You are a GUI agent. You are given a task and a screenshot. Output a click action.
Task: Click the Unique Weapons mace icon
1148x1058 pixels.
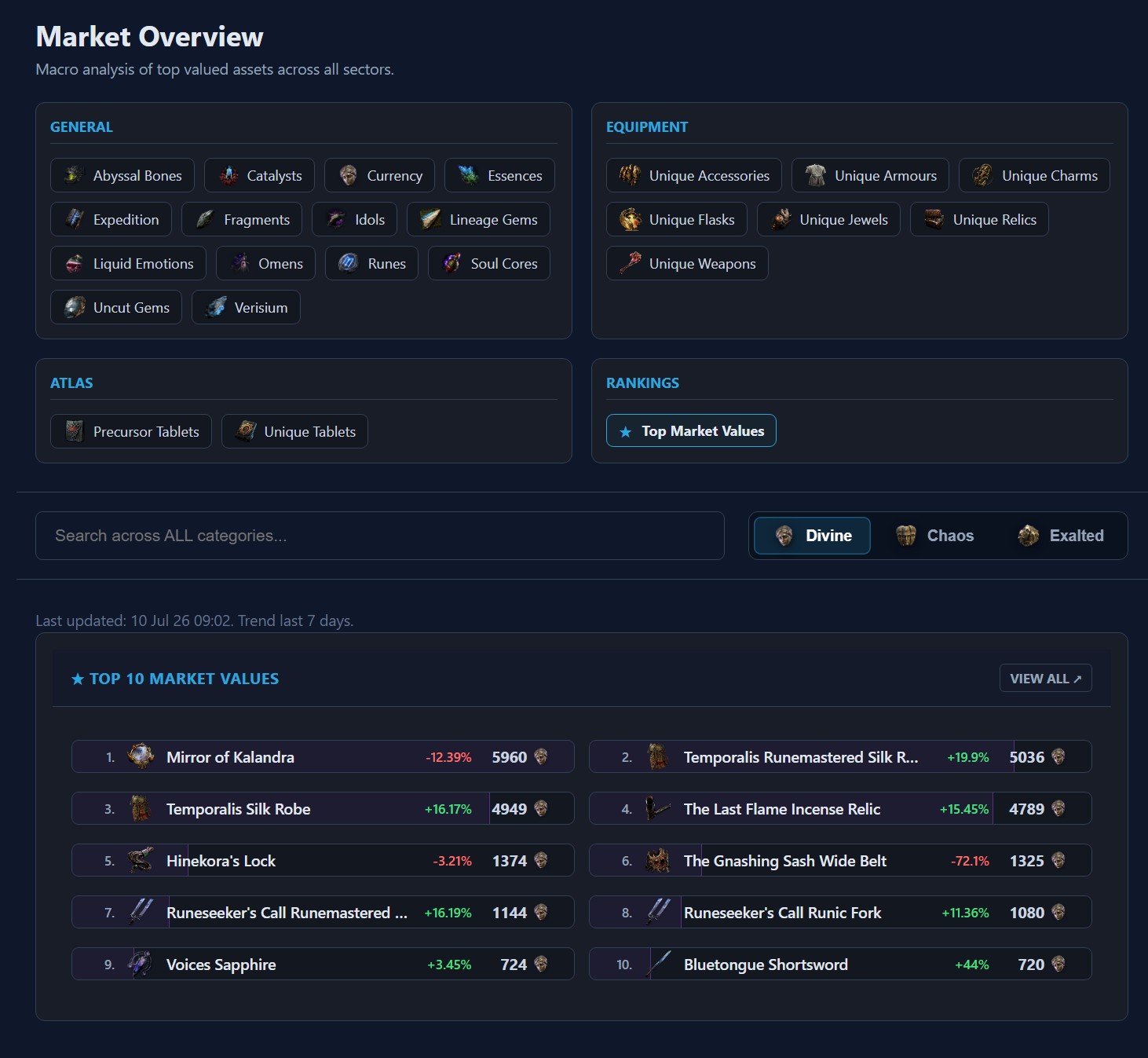click(631, 263)
